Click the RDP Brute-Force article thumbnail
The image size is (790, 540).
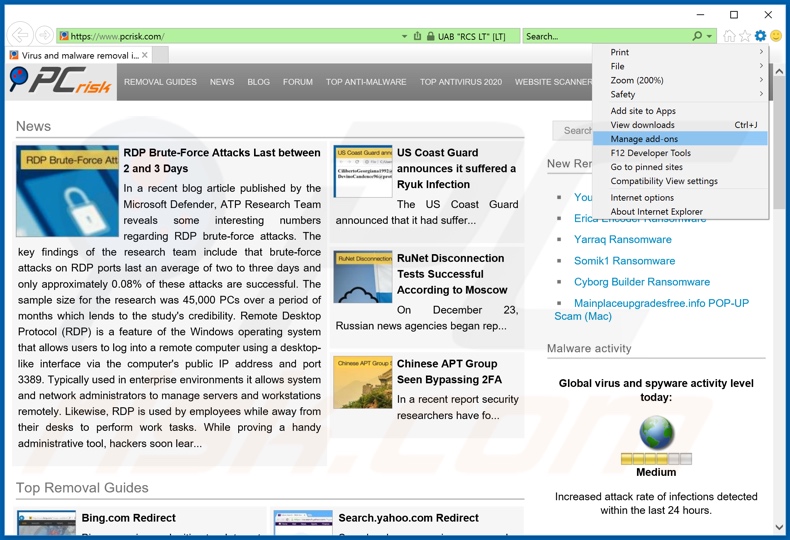tap(67, 191)
